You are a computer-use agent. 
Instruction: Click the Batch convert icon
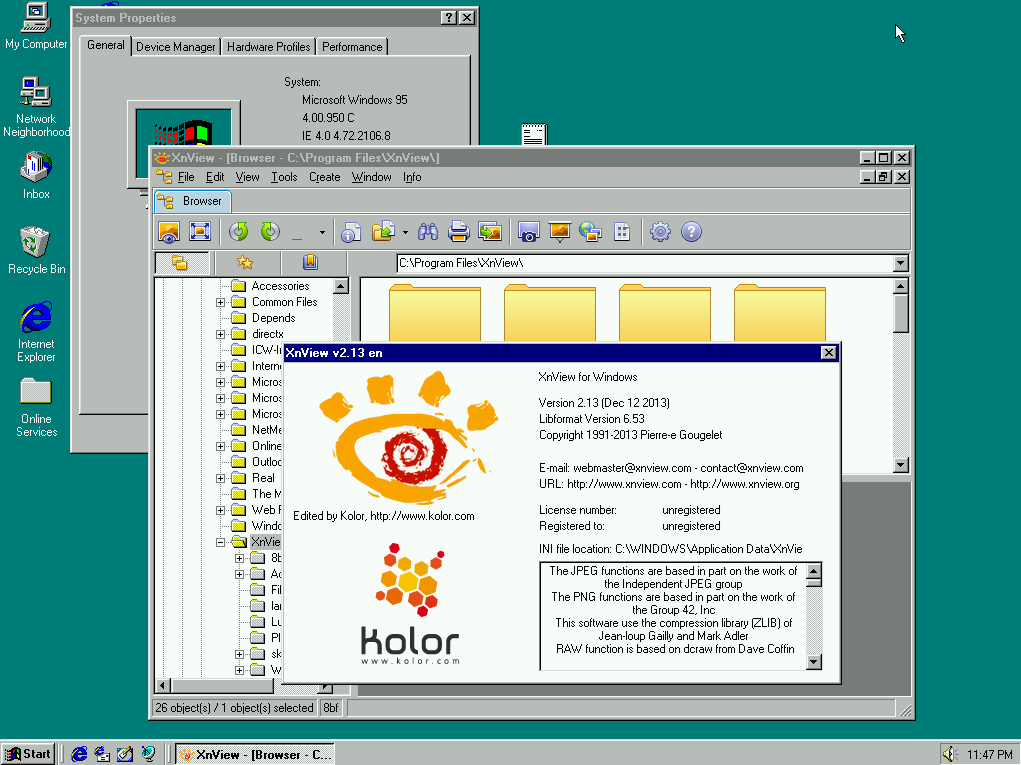490,232
